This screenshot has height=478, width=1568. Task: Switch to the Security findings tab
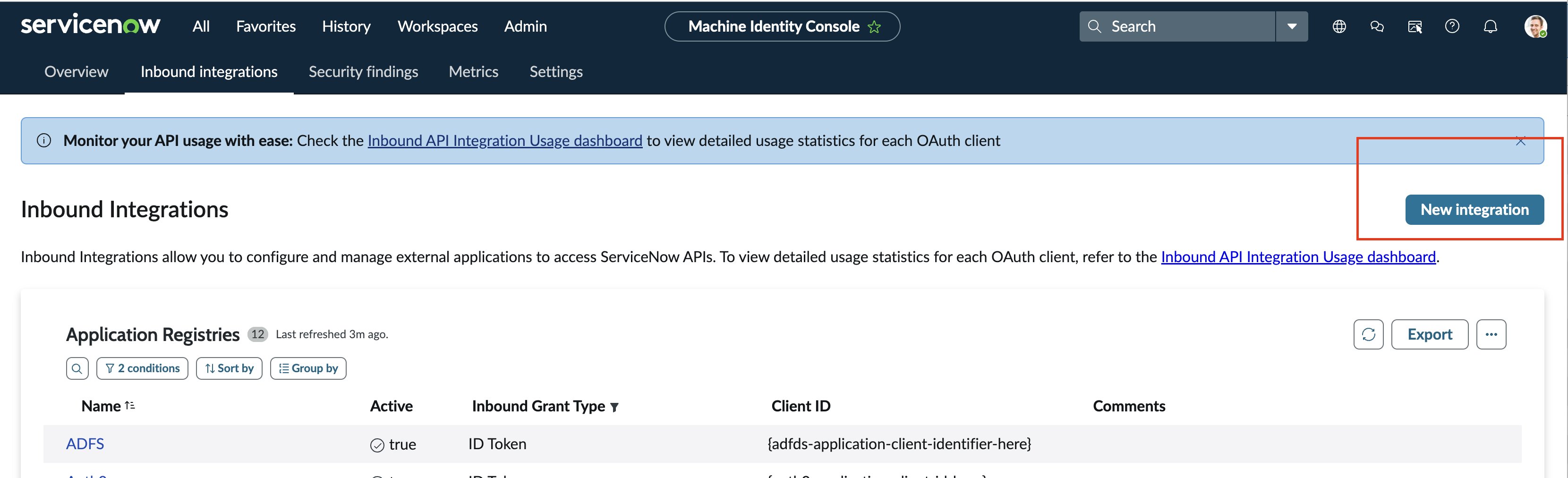(363, 71)
